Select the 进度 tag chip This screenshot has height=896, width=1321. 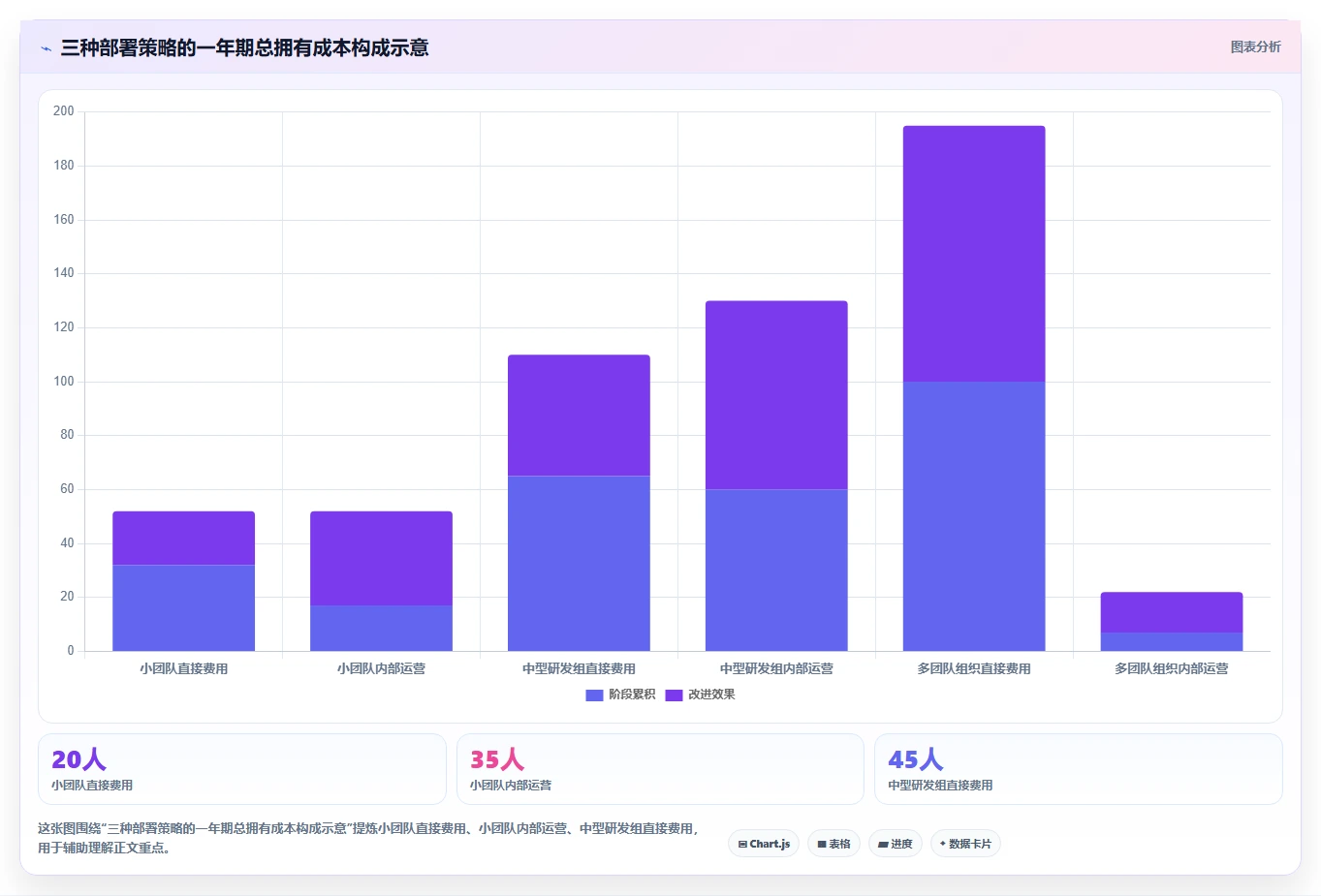click(896, 844)
